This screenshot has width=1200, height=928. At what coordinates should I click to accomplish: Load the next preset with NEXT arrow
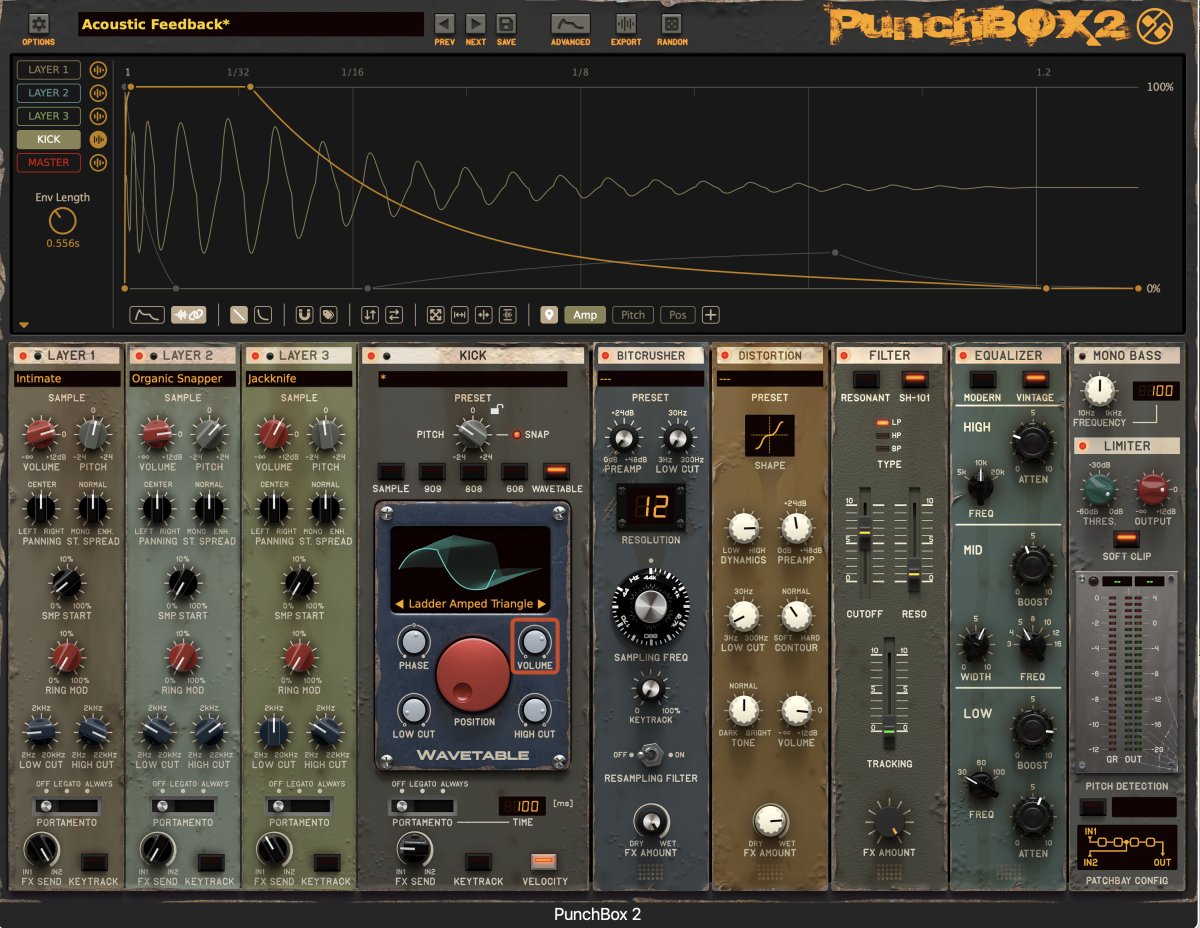pyautogui.click(x=476, y=24)
